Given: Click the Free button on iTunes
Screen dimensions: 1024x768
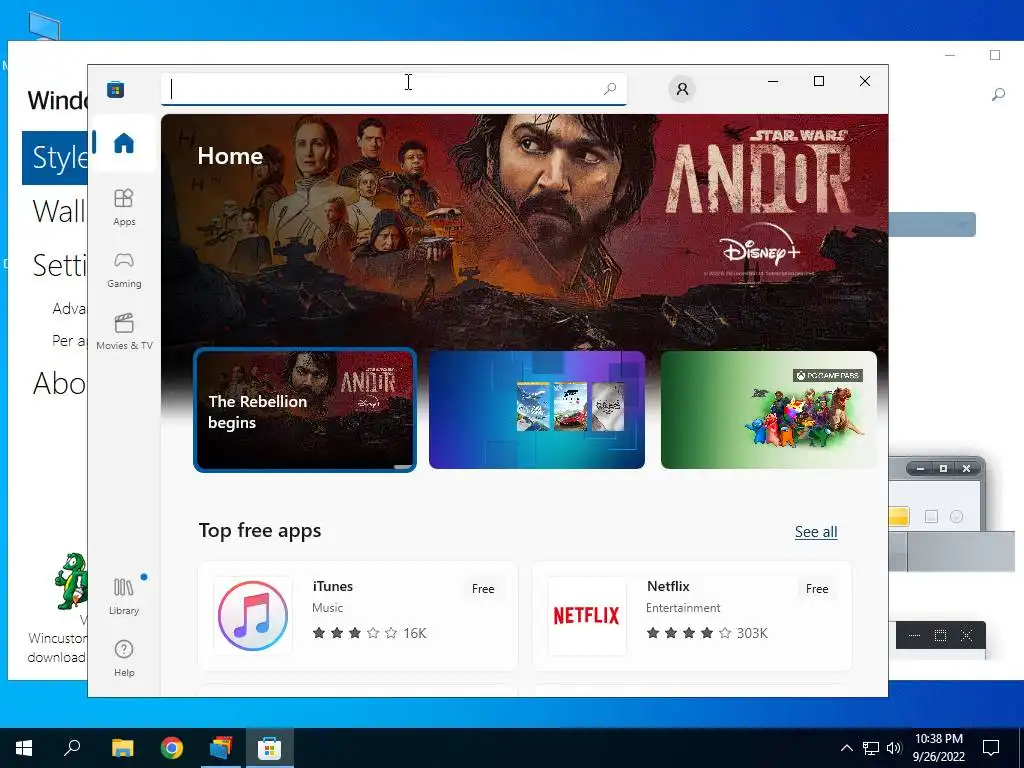Looking at the screenshot, I should point(483,588).
